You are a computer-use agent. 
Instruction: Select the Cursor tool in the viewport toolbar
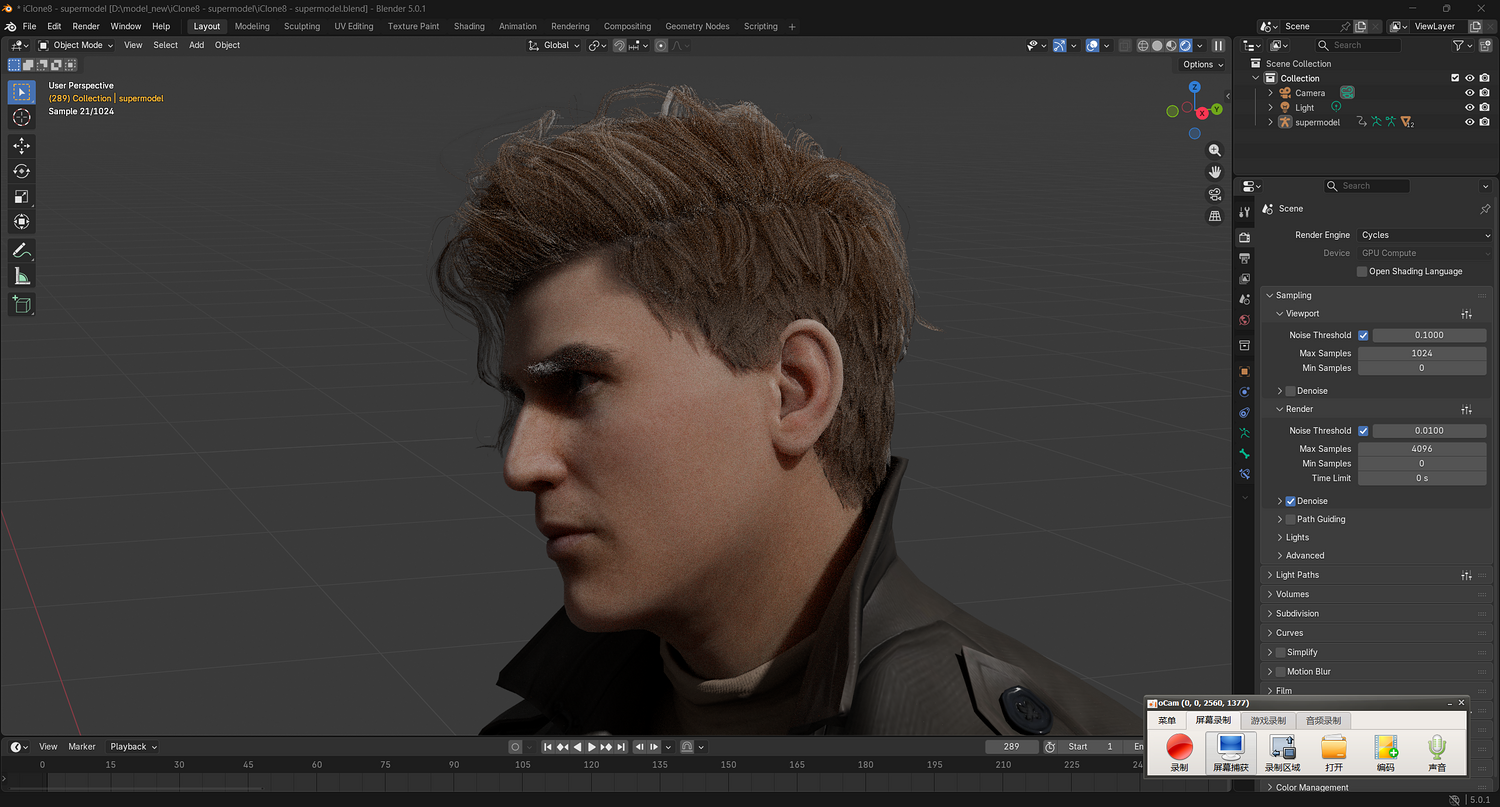click(x=21, y=118)
